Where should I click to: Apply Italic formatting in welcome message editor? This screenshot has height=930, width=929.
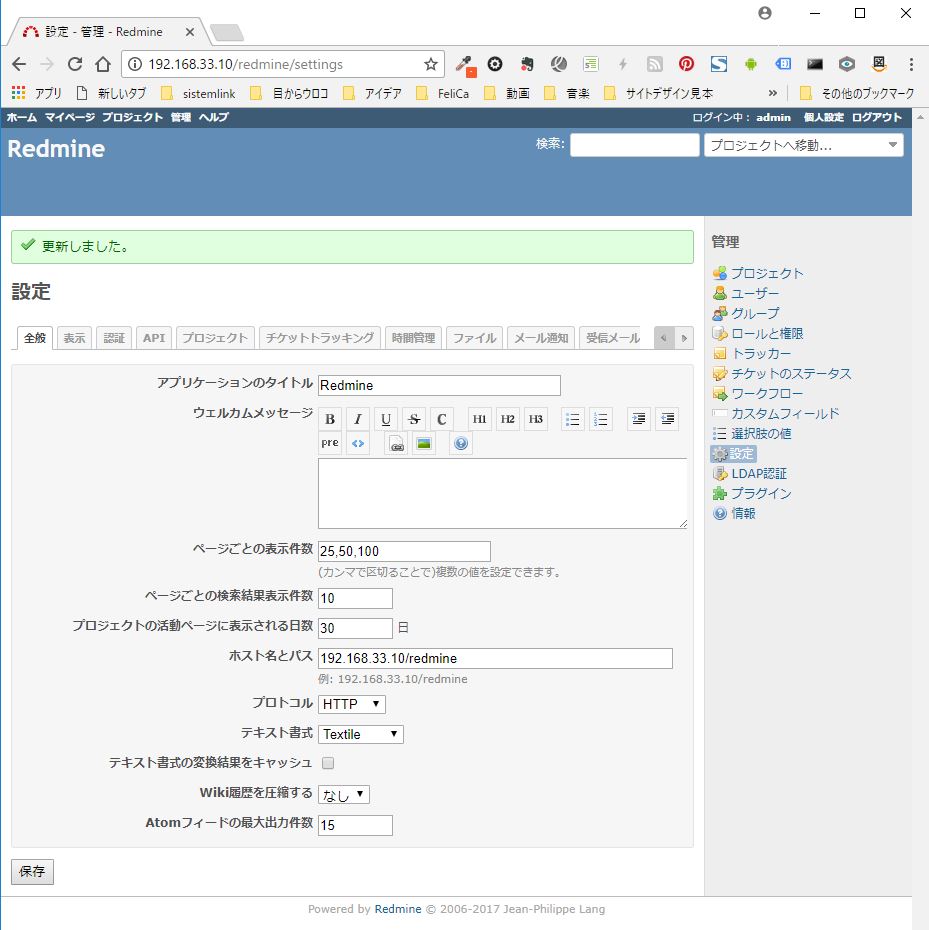click(358, 419)
